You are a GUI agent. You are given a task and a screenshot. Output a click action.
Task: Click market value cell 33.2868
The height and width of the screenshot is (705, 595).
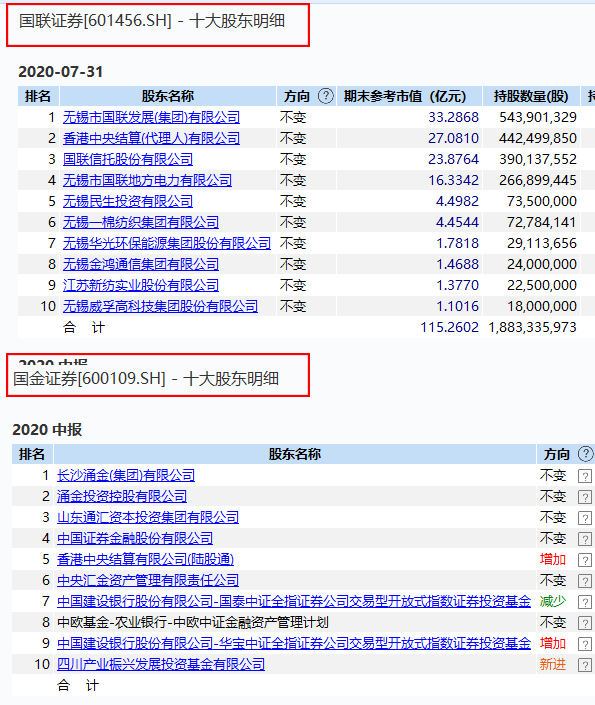point(453,117)
